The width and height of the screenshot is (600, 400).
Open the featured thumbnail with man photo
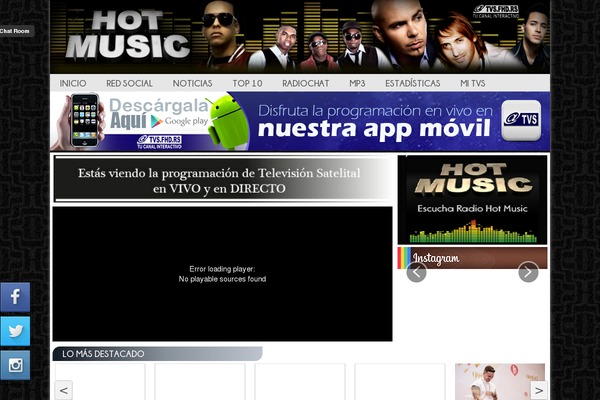[x=500, y=382]
